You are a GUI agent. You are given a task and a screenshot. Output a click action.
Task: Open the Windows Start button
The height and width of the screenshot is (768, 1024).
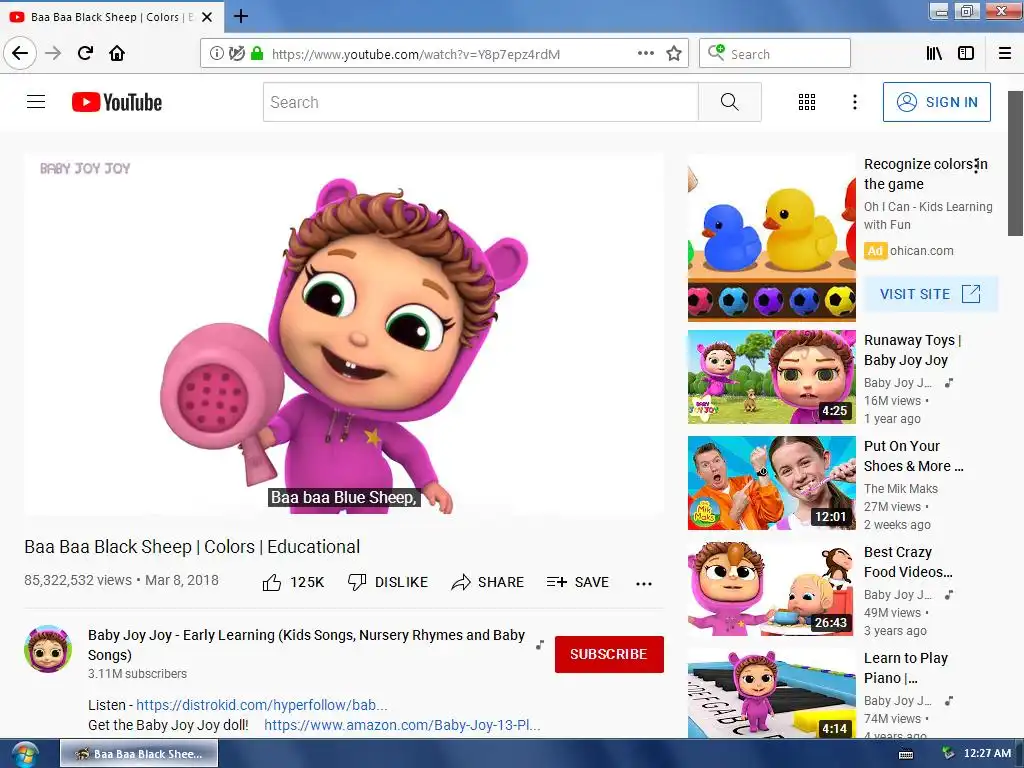pyautogui.click(x=24, y=754)
